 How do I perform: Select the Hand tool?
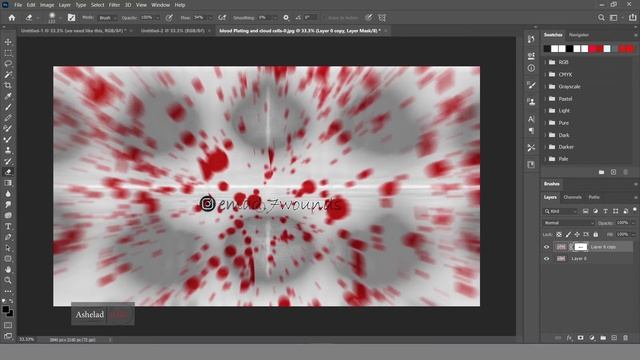click(8, 269)
